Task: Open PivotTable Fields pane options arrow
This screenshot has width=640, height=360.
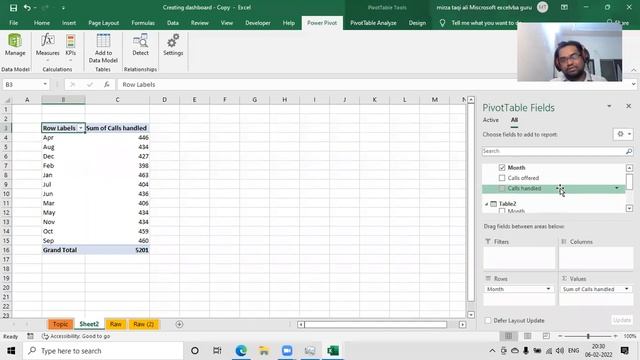Action: click(609, 106)
